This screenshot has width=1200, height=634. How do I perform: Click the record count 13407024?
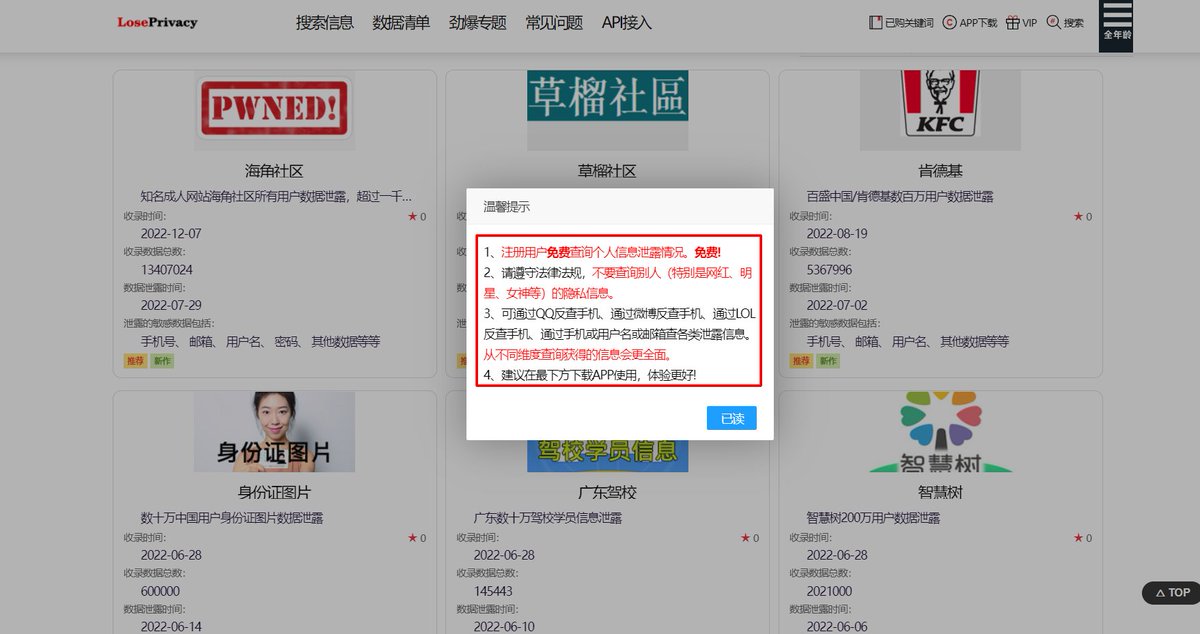[167, 270]
